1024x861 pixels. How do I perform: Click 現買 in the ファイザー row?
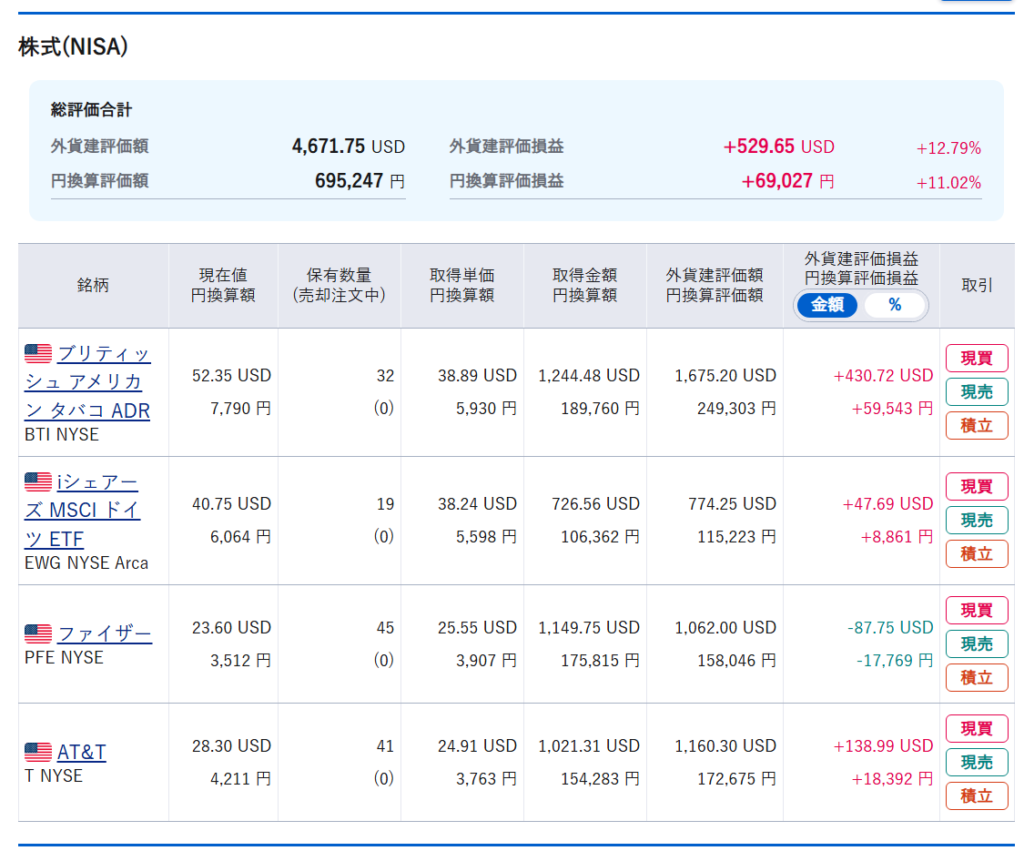976,610
